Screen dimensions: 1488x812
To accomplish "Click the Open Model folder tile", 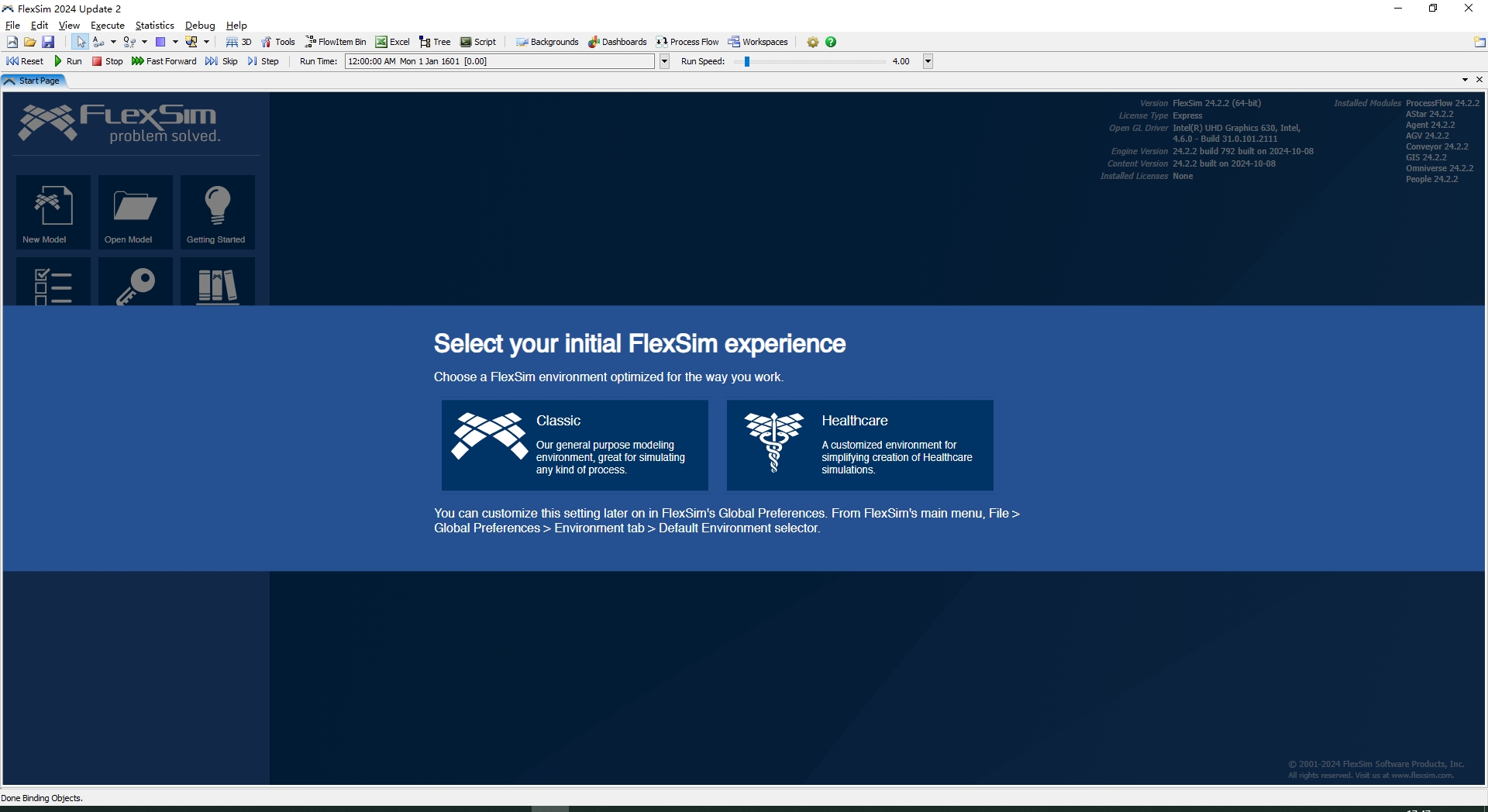I will click(135, 212).
